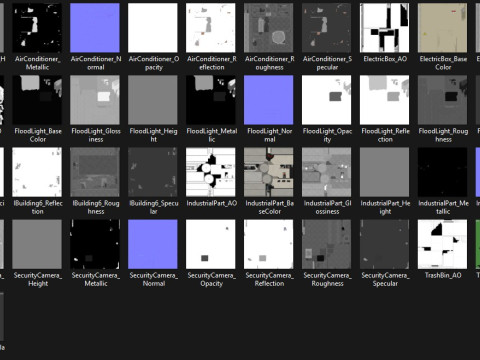This screenshot has height=360, width=480.
Task: Click SecurityCamera_Roughness texture file
Action: pos(327,244)
